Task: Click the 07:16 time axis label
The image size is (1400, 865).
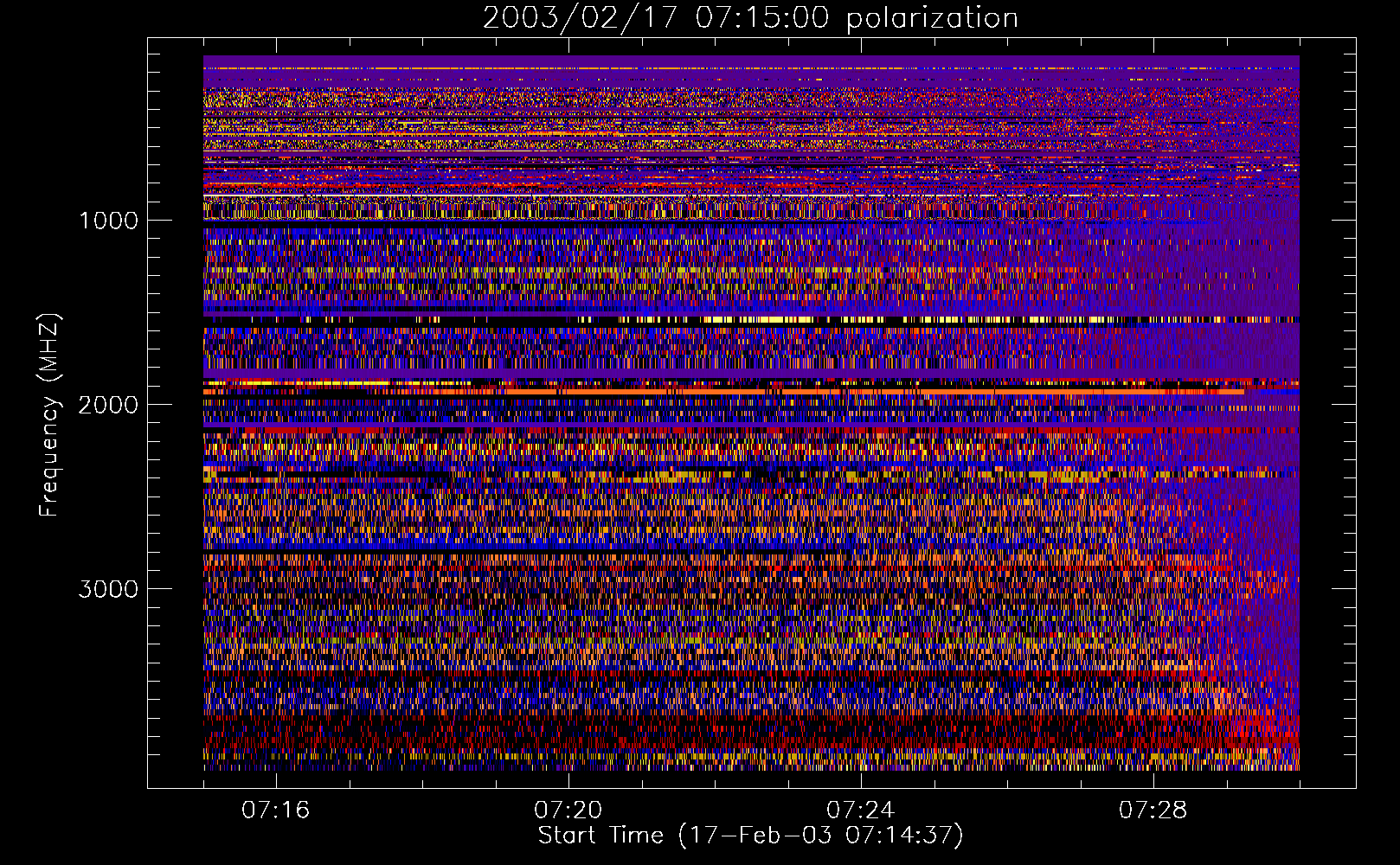Action: point(276,811)
